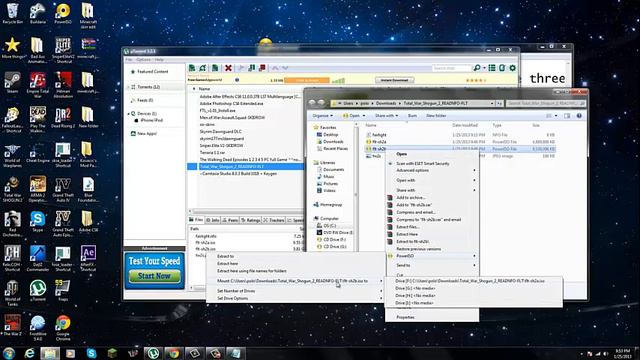Viewport: 640px width, 360px height.
Task: Select Terraria 1.1.rar torrent row
Action: [245, 153]
